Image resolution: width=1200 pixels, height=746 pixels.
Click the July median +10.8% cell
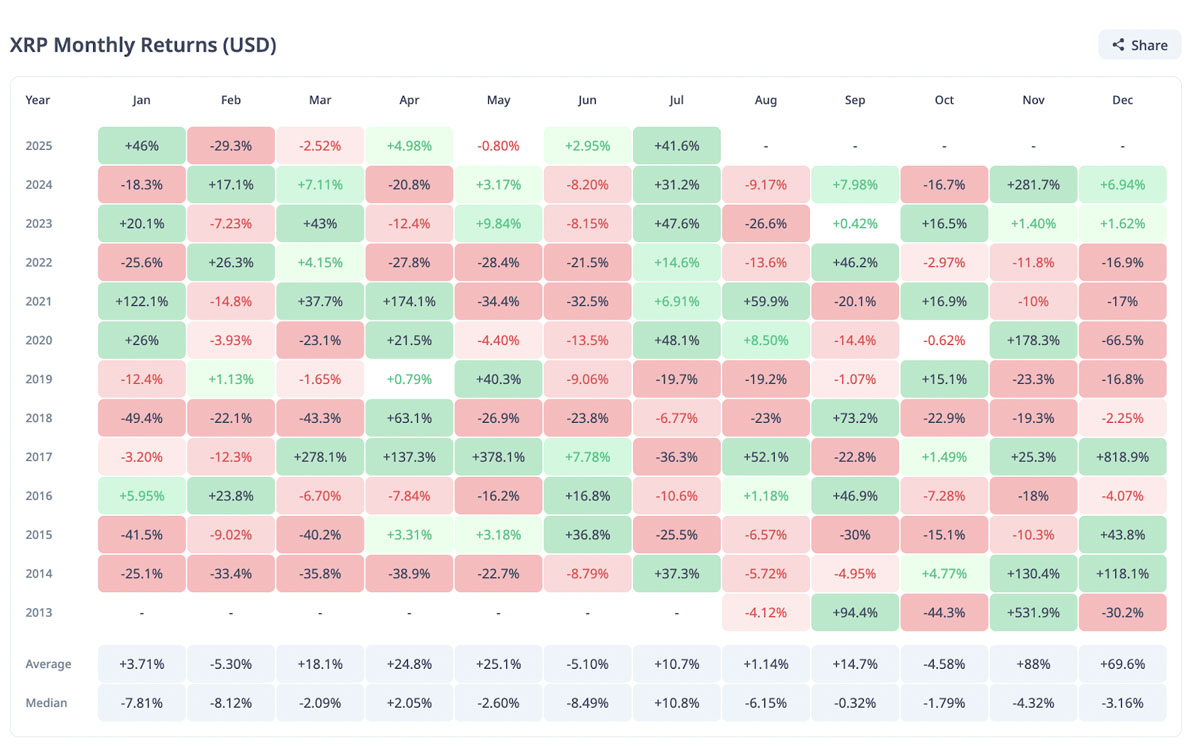(677, 703)
